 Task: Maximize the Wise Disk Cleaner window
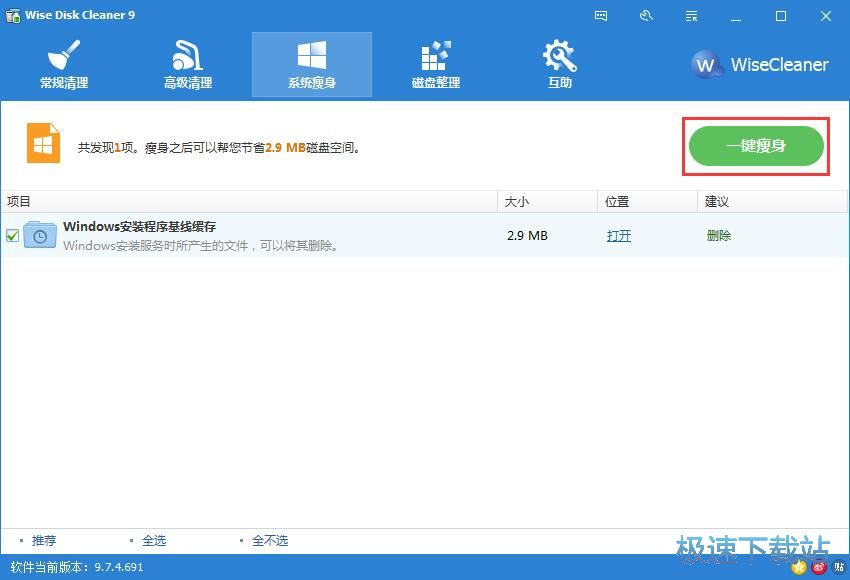point(781,16)
